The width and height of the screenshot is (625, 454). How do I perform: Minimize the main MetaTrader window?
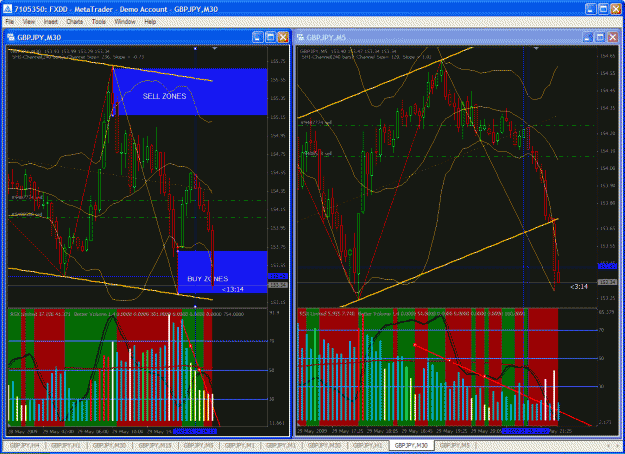pyautogui.click(x=591, y=9)
